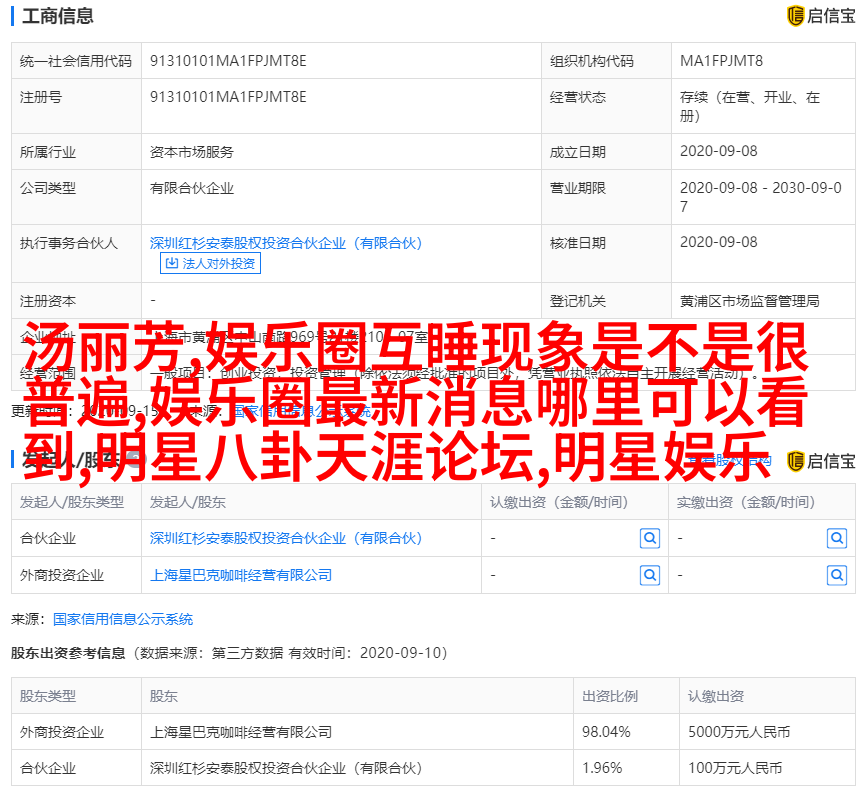The height and width of the screenshot is (790, 867).
Task: Click the 5000万元人民币 认缴出资 cell
Action: click(735, 732)
